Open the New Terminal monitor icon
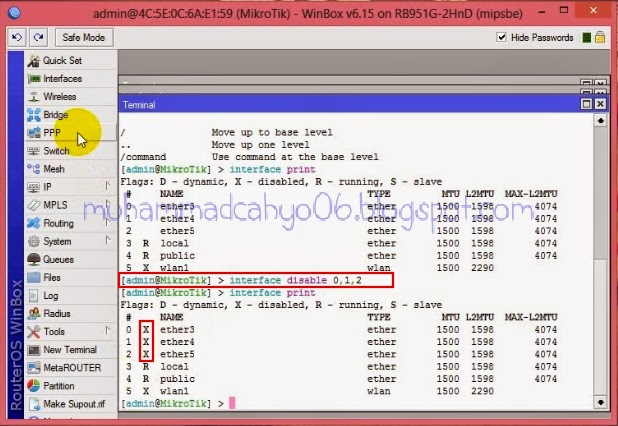 point(34,350)
